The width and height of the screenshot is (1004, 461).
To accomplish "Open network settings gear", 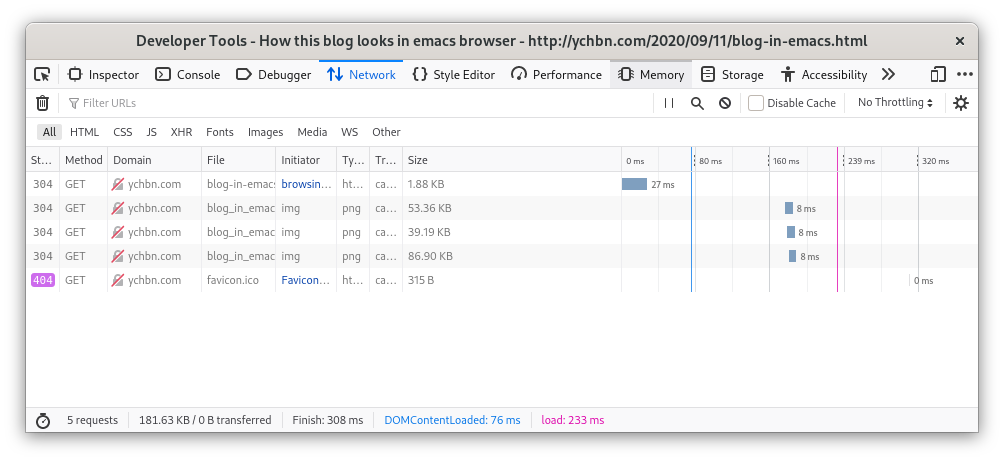I will click(961, 103).
